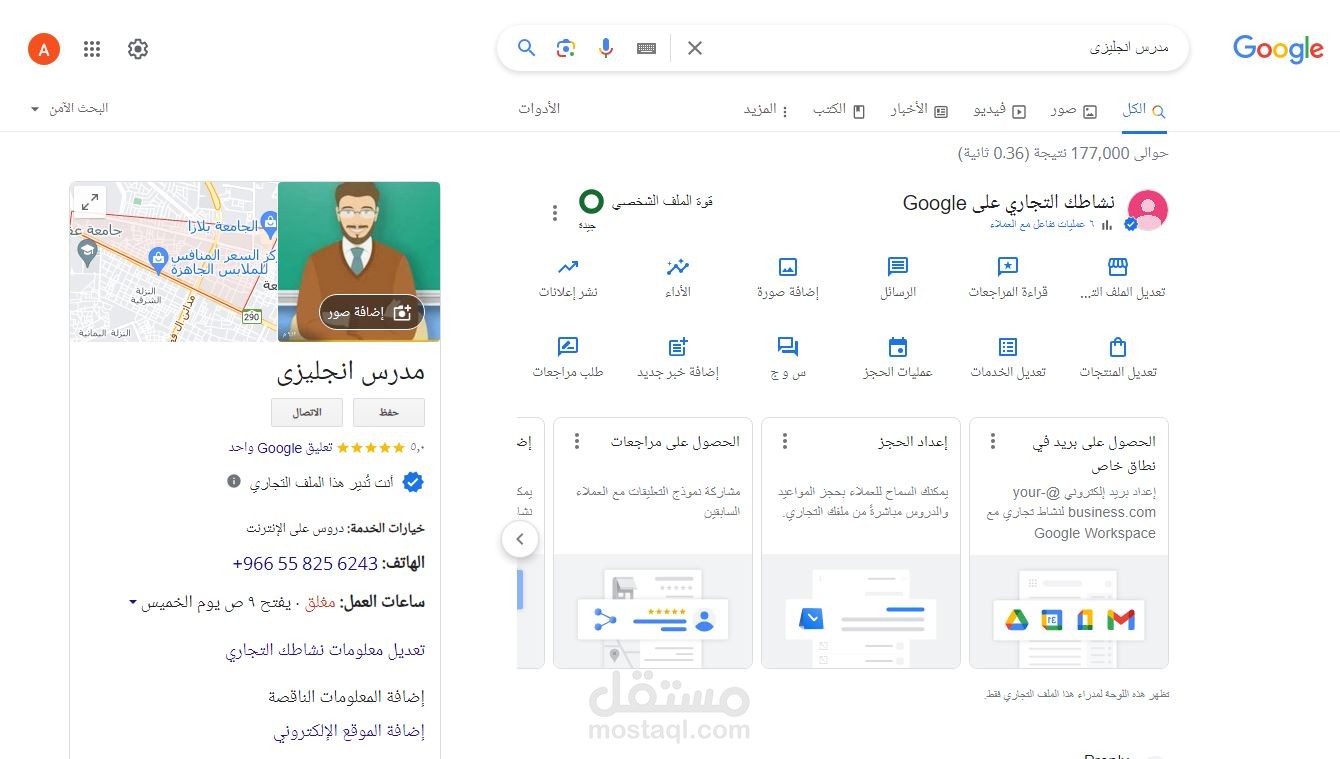
Task: Click نشاطك التجاري على Google heading
Action: coord(1011,203)
